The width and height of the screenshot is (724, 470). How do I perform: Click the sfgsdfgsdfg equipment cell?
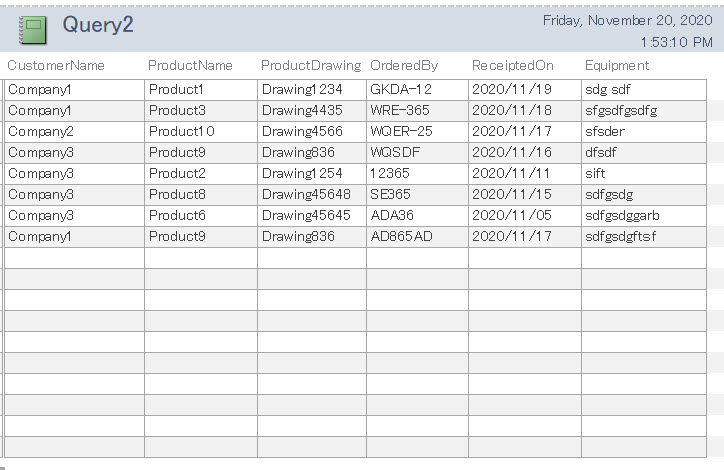point(621,110)
